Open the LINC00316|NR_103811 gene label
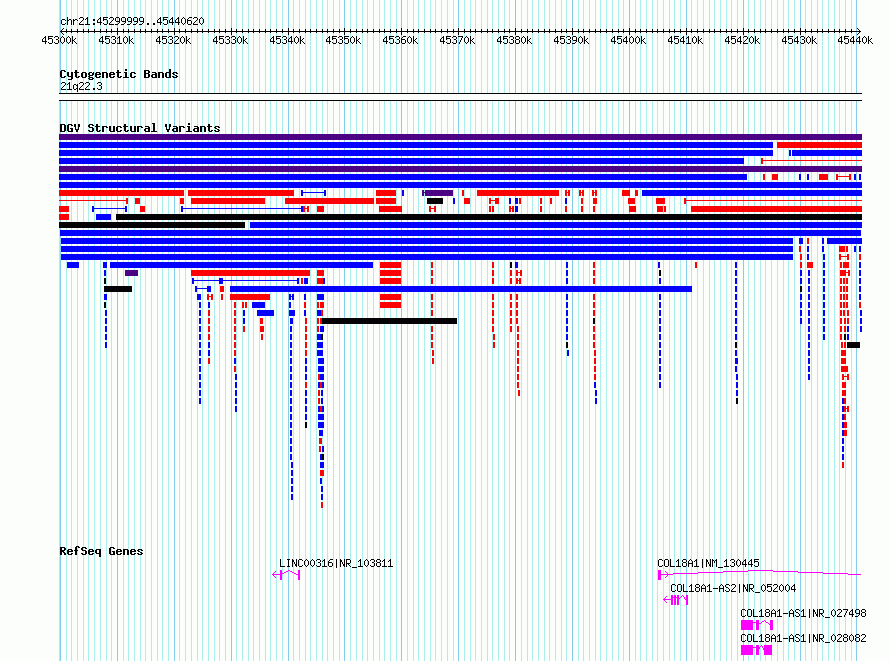 pyautogui.click(x=336, y=563)
